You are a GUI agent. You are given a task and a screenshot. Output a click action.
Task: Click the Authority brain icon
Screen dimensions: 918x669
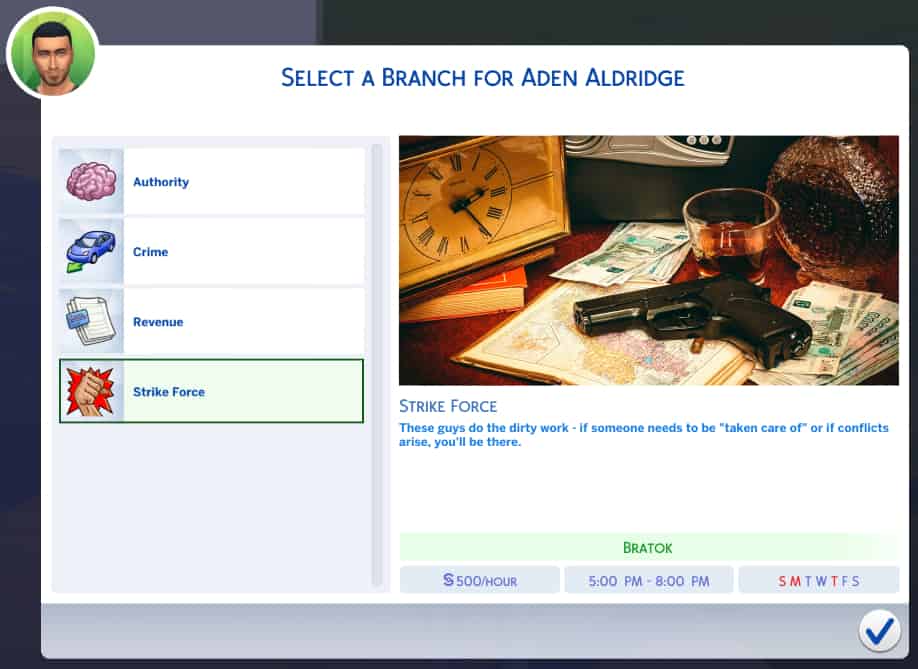tap(91, 182)
